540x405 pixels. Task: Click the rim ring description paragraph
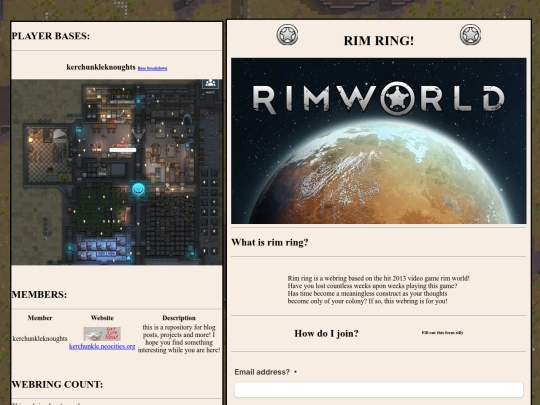tap(378, 290)
